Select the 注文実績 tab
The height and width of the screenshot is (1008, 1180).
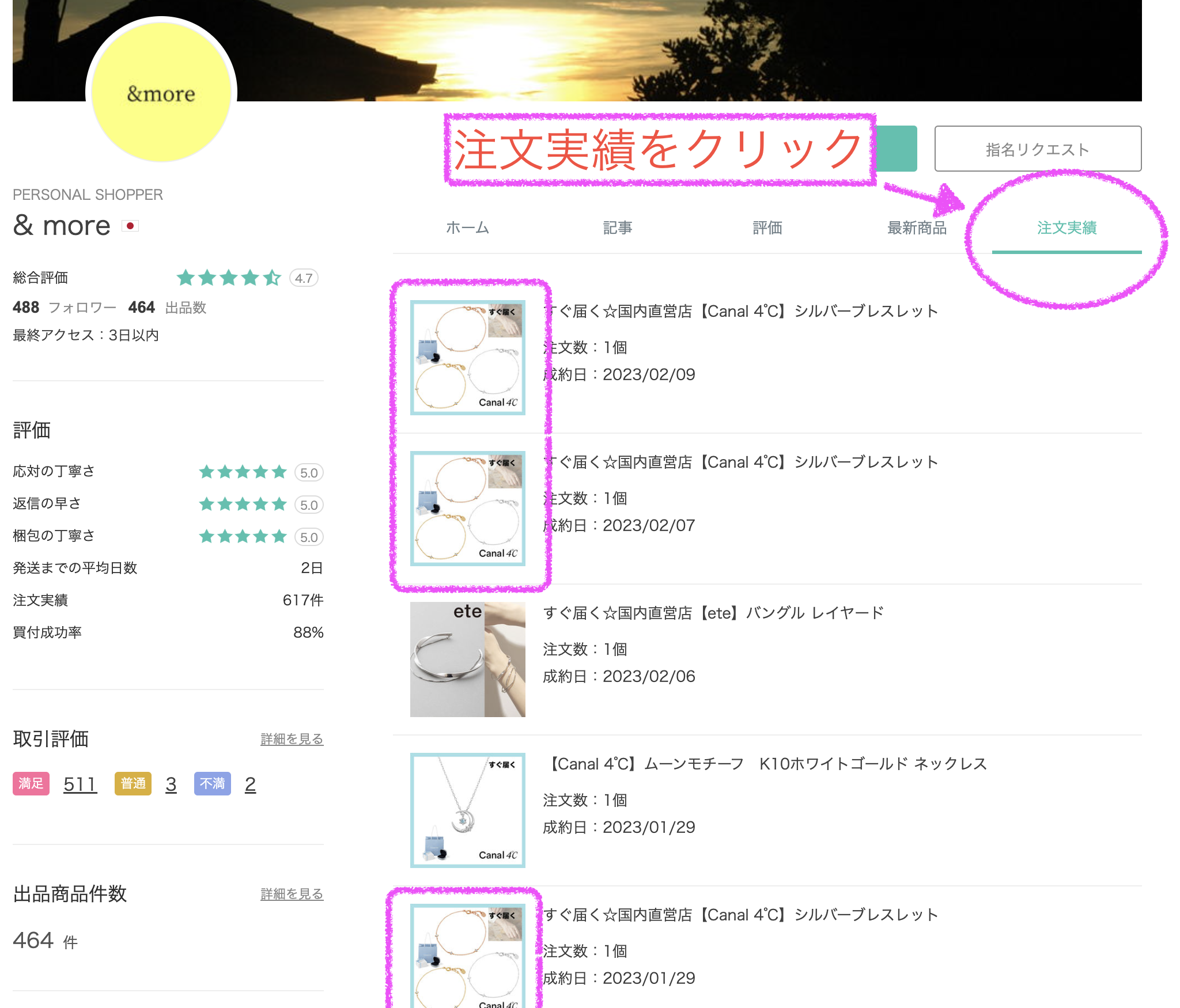pos(1066,228)
